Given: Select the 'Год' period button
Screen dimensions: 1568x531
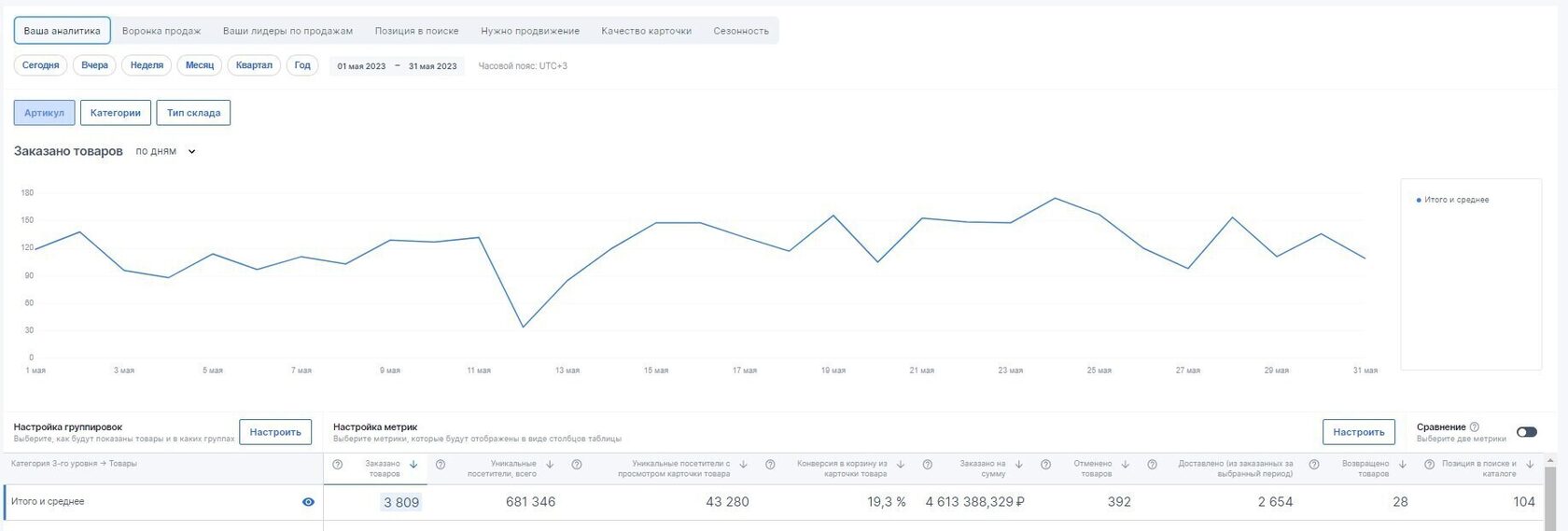Looking at the screenshot, I should 302,65.
